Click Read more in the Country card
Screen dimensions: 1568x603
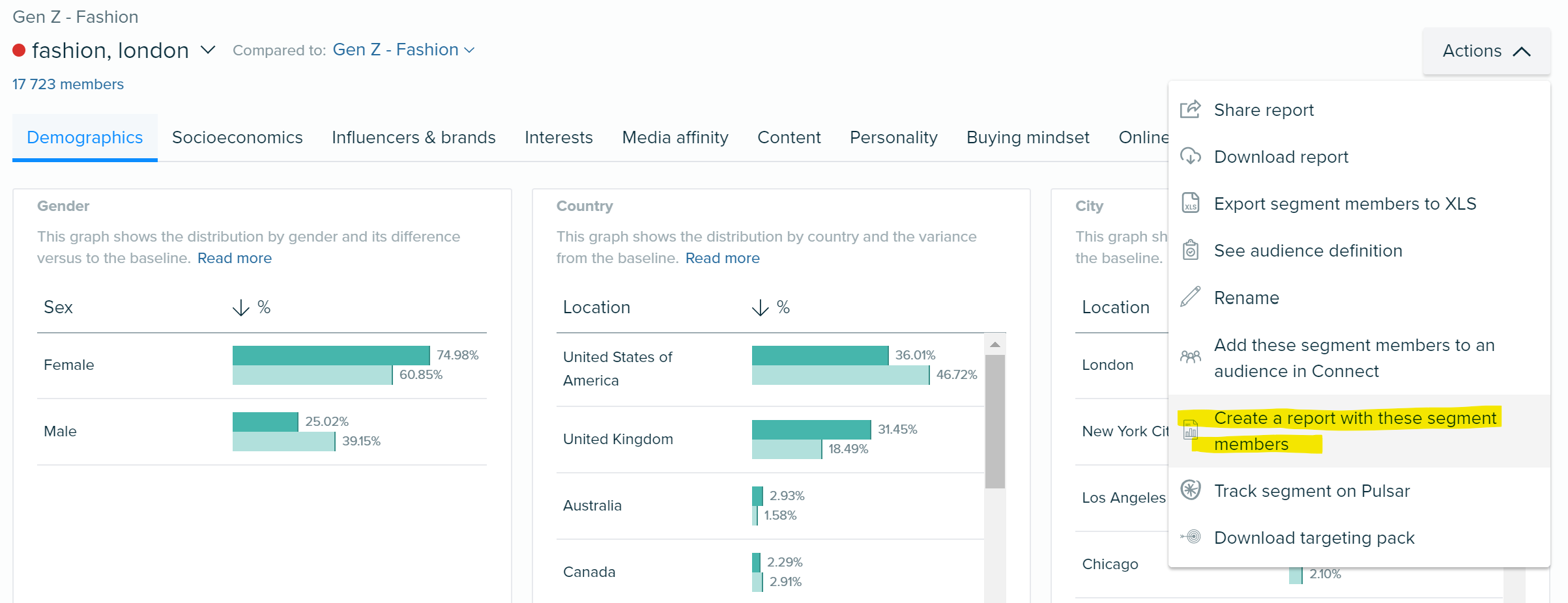point(722,258)
